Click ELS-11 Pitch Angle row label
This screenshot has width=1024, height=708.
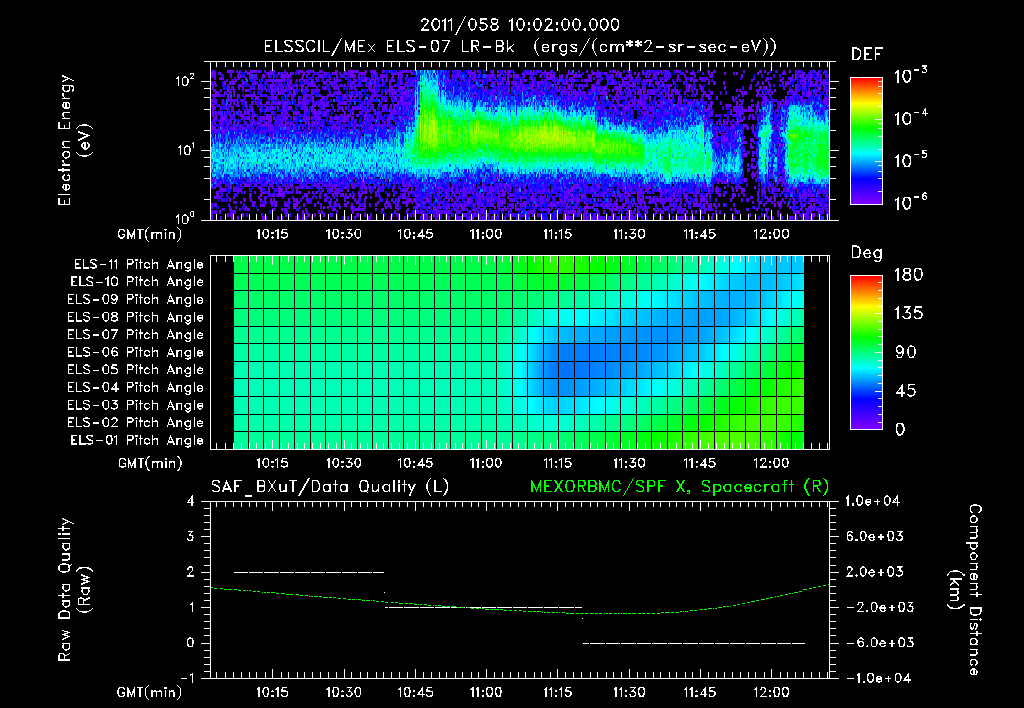tap(138, 264)
